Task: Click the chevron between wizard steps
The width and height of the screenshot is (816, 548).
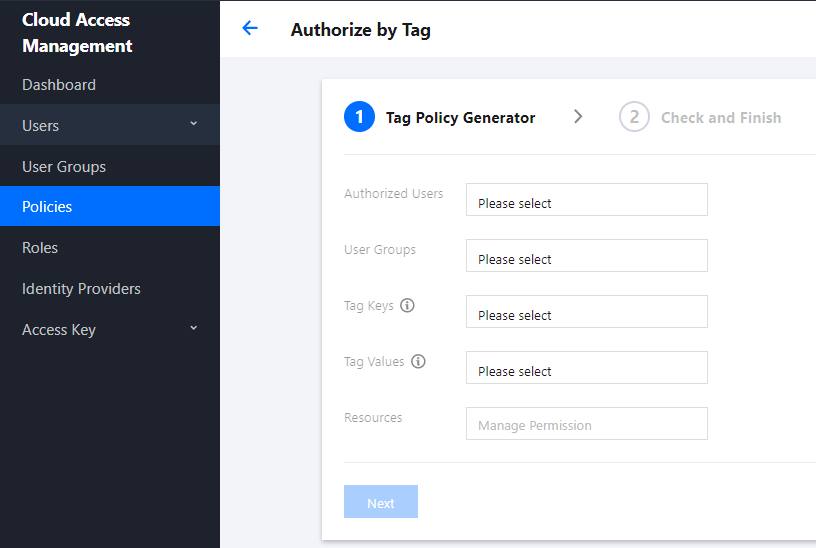Action: 578,117
